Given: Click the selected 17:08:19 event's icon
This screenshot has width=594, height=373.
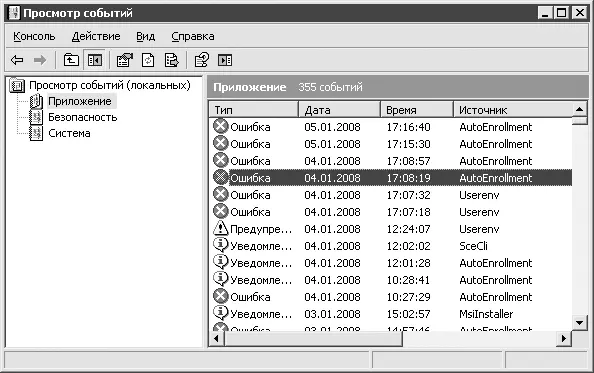Looking at the screenshot, I should point(220,177).
